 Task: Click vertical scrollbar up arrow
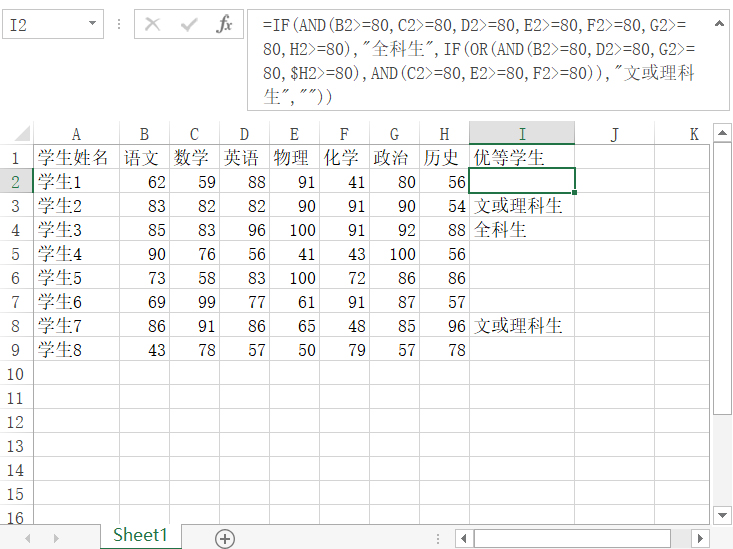[x=722, y=133]
